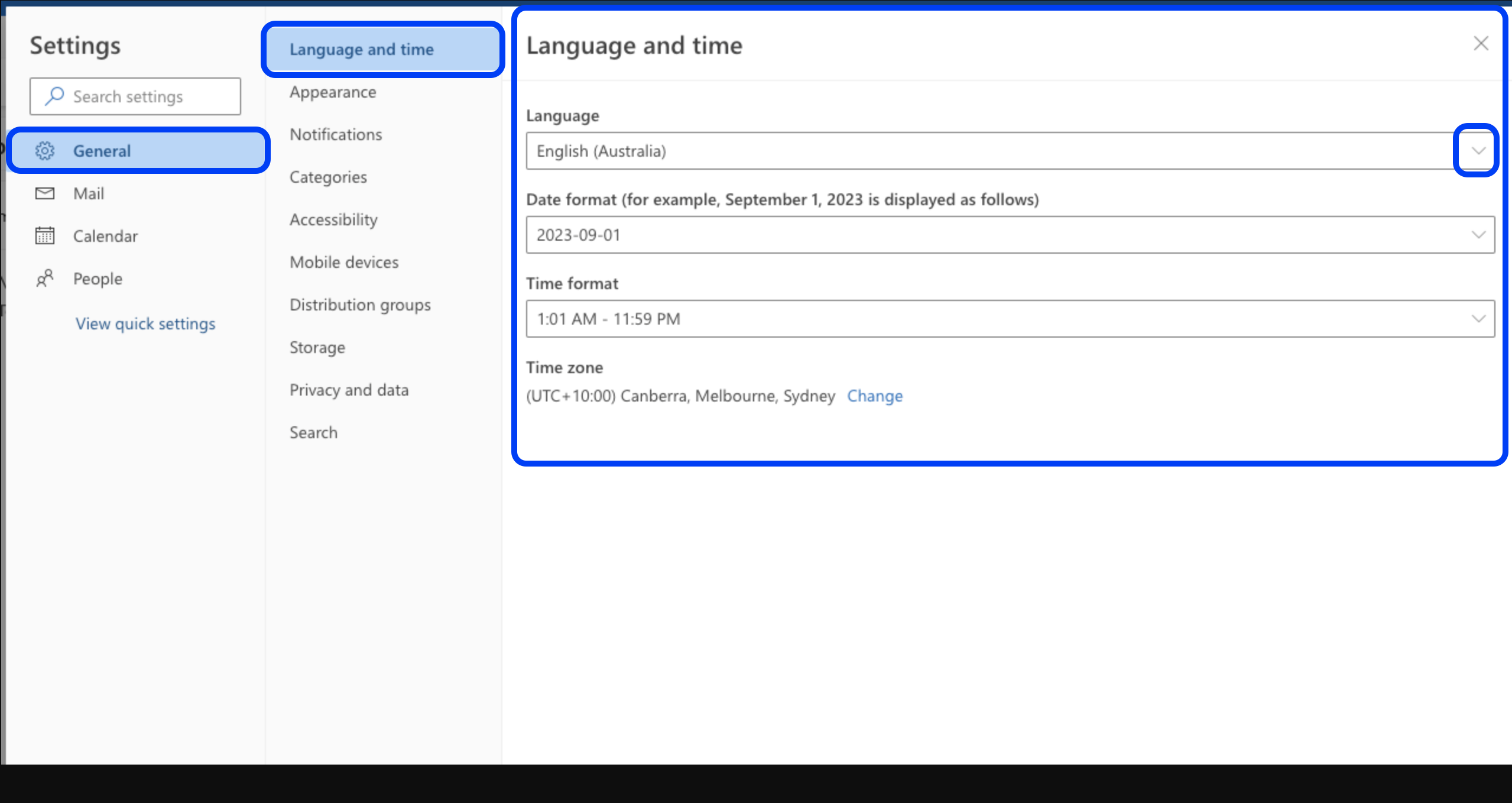
Task: Open the Notifications settings section
Action: [336, 135]
